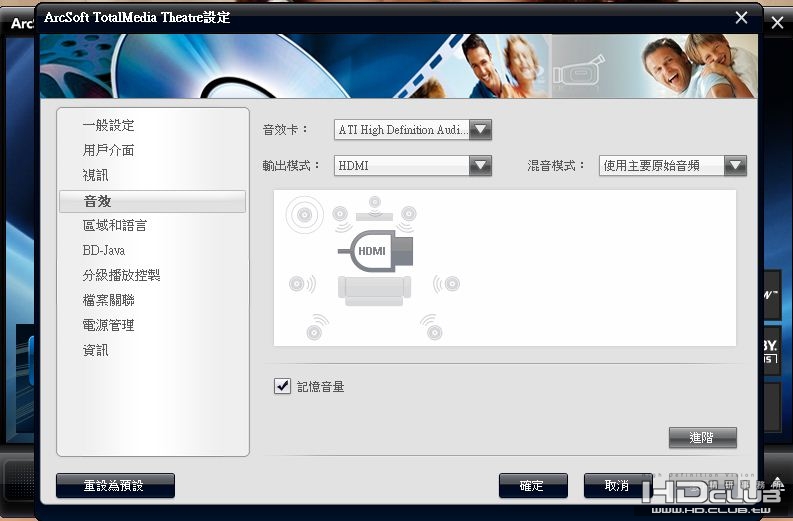Close the background ArcSoft player window
Image resolution: width=793 pixels, height=521 pixels.
777,22
